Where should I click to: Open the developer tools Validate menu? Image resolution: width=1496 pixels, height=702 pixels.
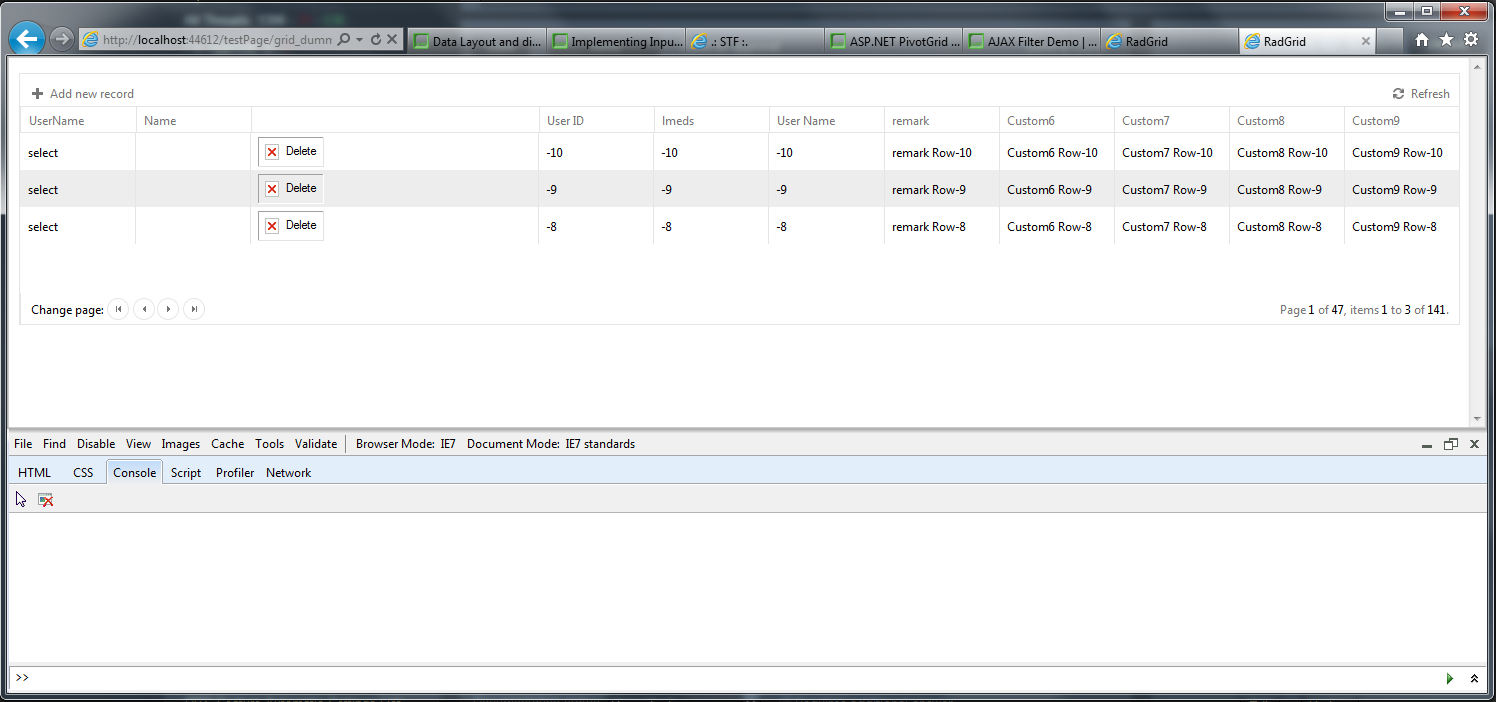(x=316, y=444)
